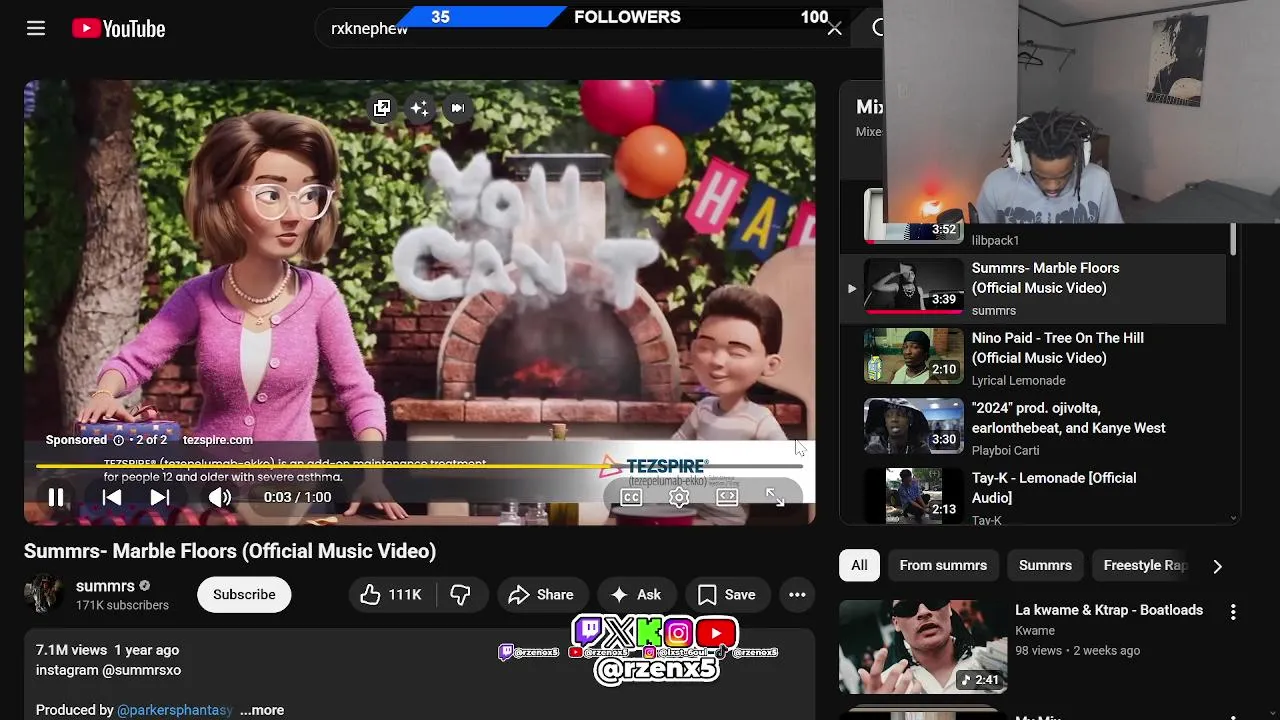Save video to a playlist

click(726, 595)
